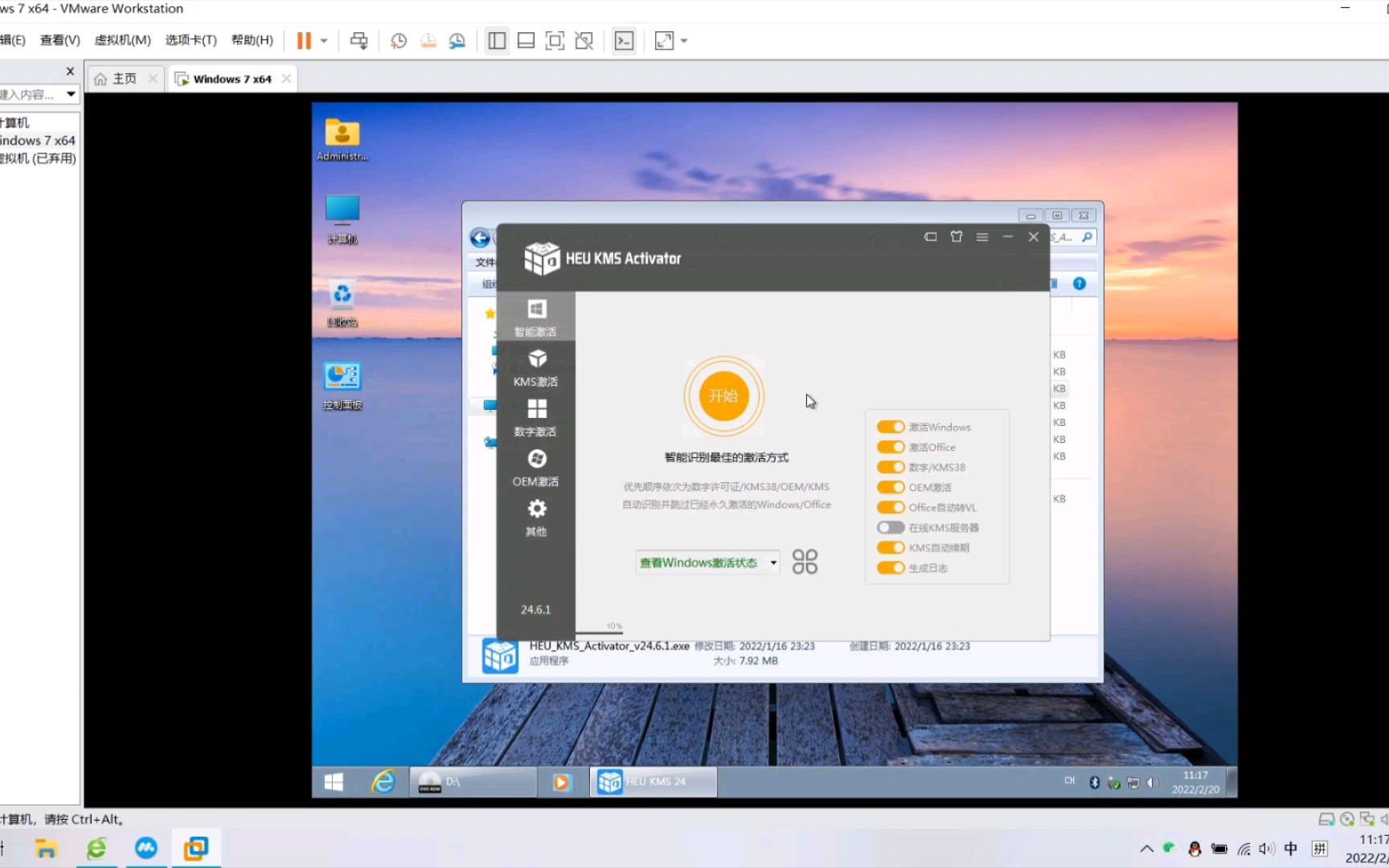Click the VMware stretch guest display icon

click(664, 41)
